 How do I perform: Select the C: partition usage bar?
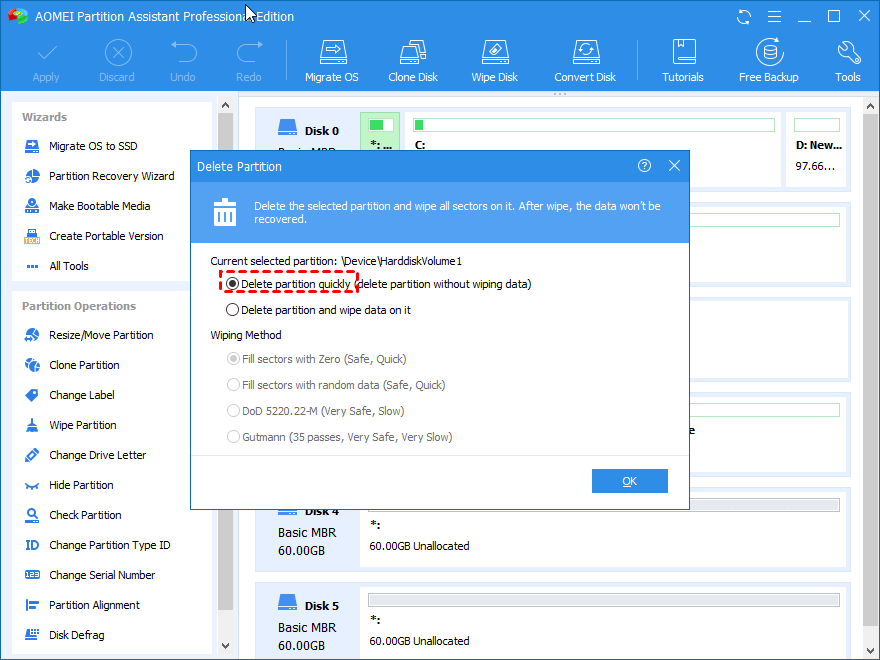click(594, 125)
